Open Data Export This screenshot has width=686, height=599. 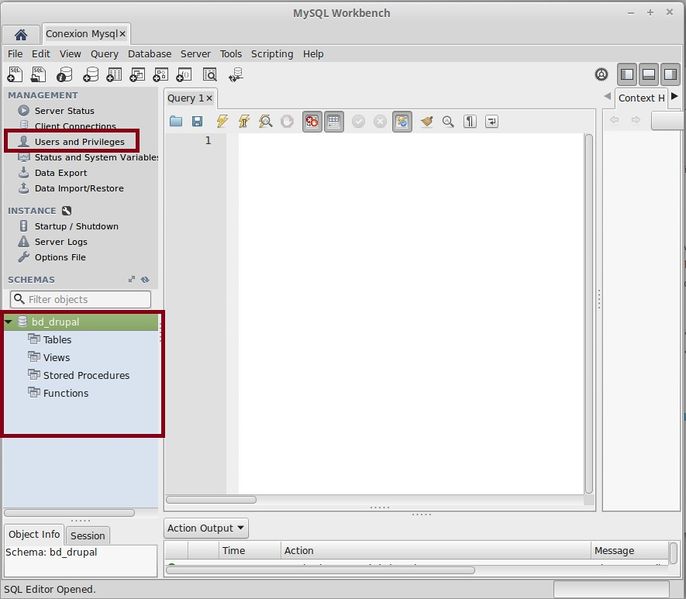[x=61, y=173]
